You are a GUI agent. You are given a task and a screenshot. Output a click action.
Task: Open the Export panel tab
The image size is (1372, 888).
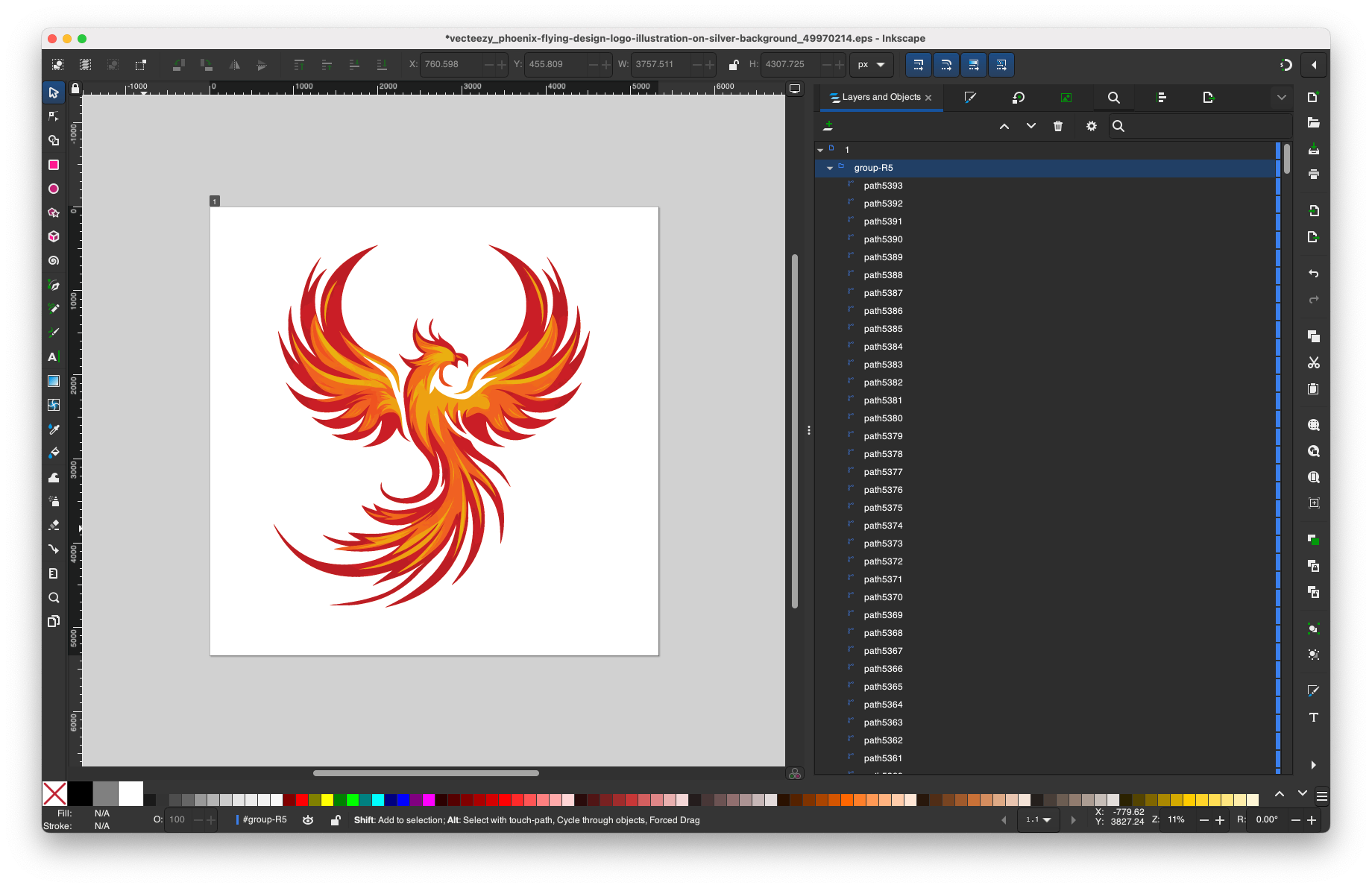(1209, 97)
